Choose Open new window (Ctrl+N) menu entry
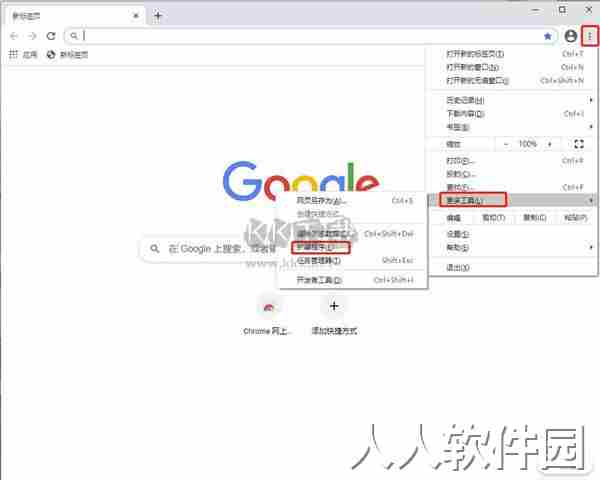Image resolution: width=600 pixels, height=480 pixels. pos(513,67)
